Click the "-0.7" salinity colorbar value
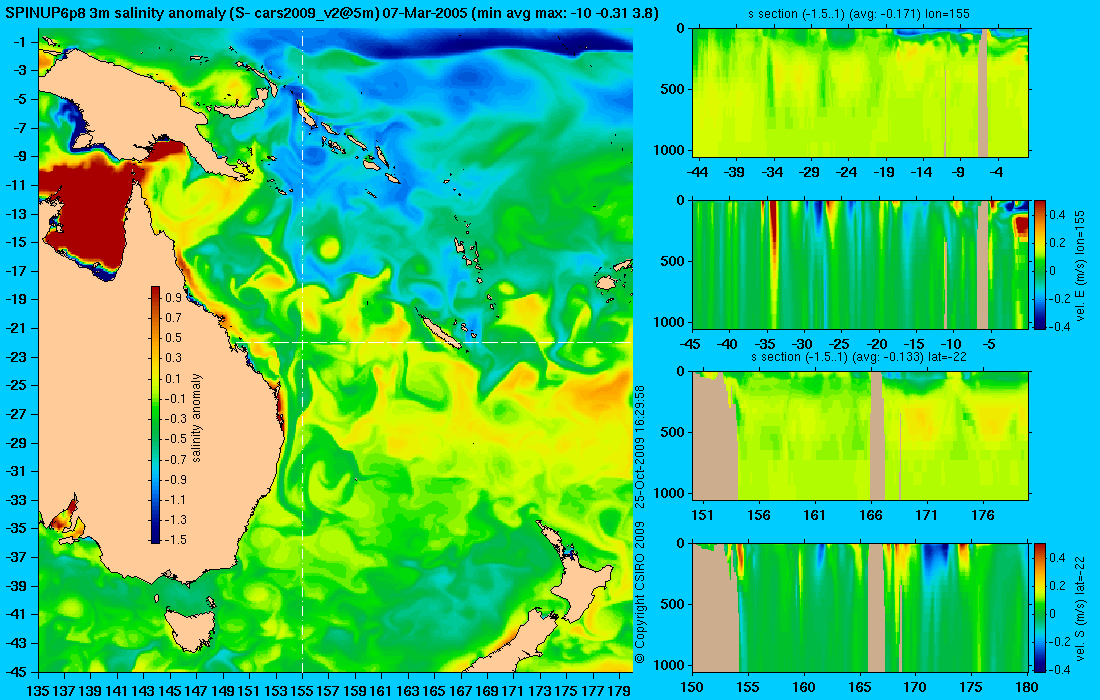This screenshot has width=1100, height=700. tap(175, 459)
